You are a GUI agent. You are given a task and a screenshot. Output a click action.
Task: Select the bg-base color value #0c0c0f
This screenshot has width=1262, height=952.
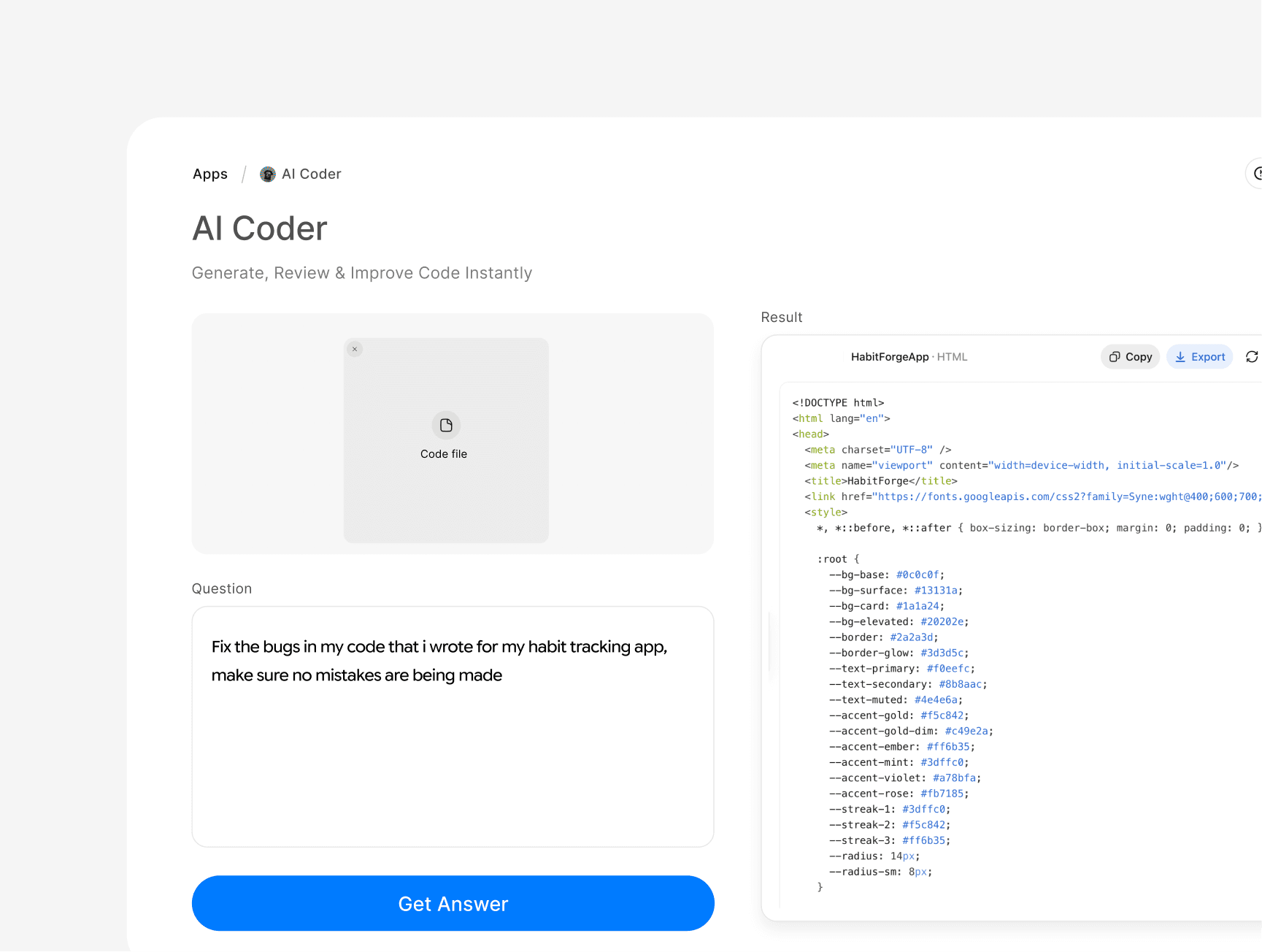919,575
